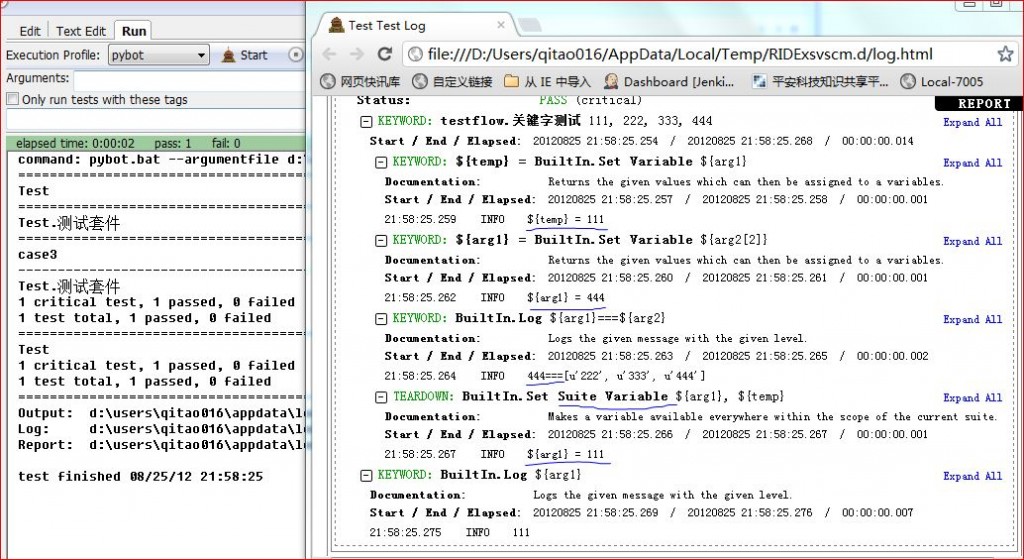The width and height of the screenshot is (1024, 560).
Task: Open the 平安科技知识共享平 bookmark
Action: point(820,82)
